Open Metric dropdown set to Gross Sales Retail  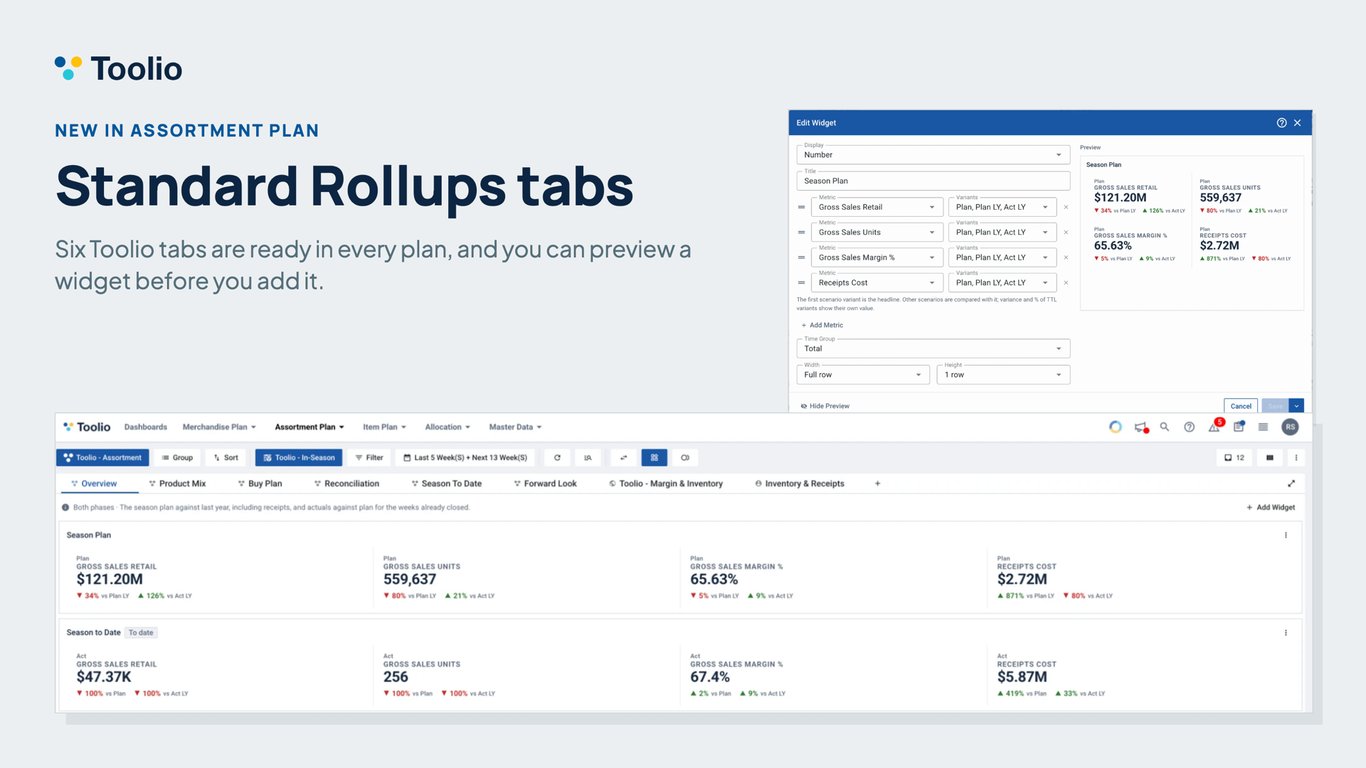coord(876,207)
